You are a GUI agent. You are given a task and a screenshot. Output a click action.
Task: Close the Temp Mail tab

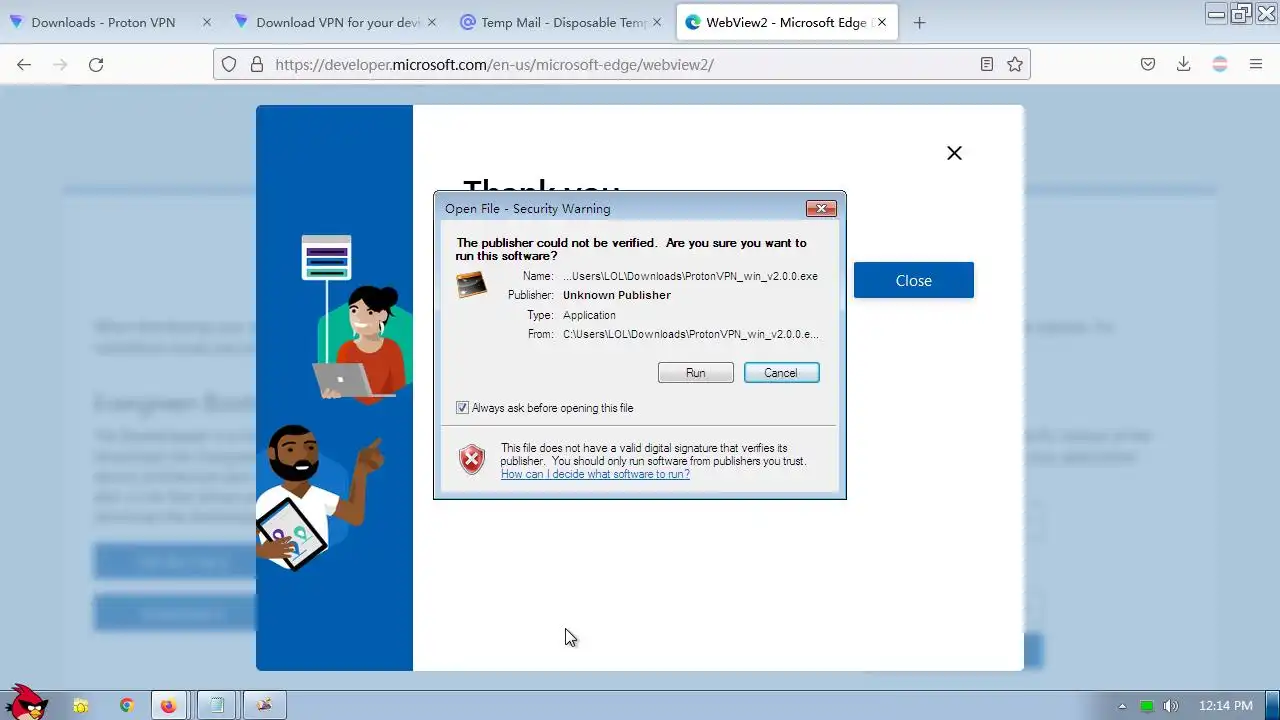point(657,22)
